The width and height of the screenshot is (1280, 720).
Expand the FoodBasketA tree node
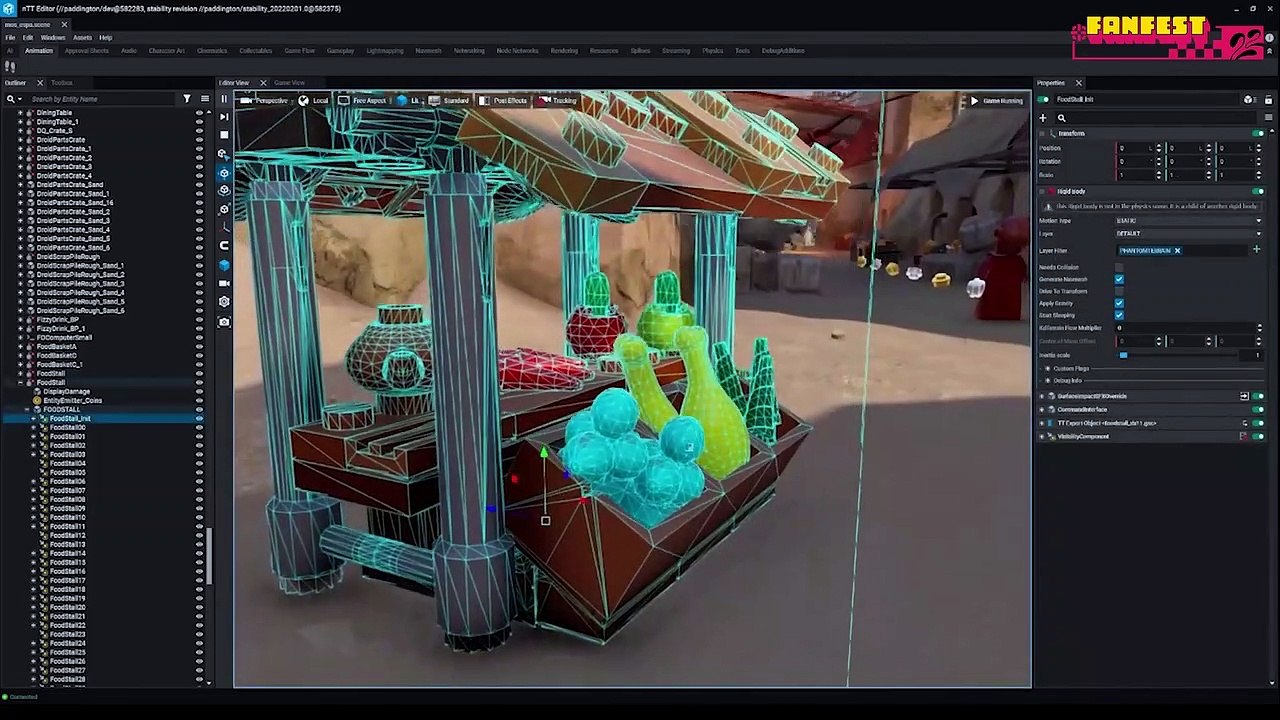[20, 347]
